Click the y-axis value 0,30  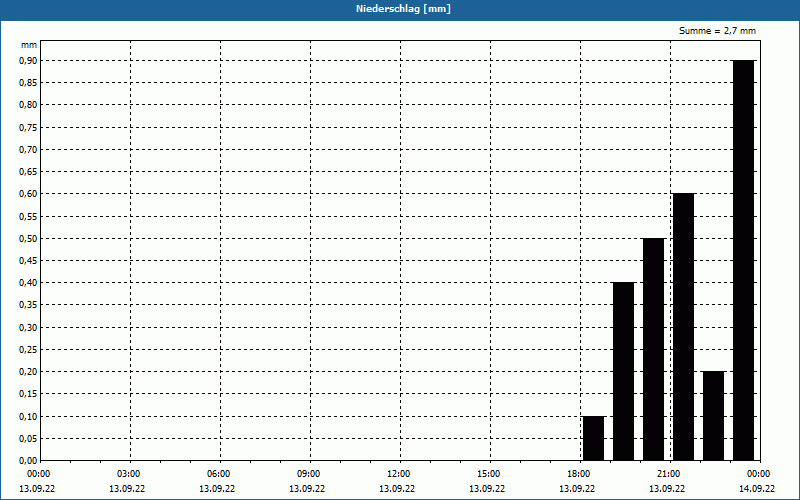pos(28,328)
